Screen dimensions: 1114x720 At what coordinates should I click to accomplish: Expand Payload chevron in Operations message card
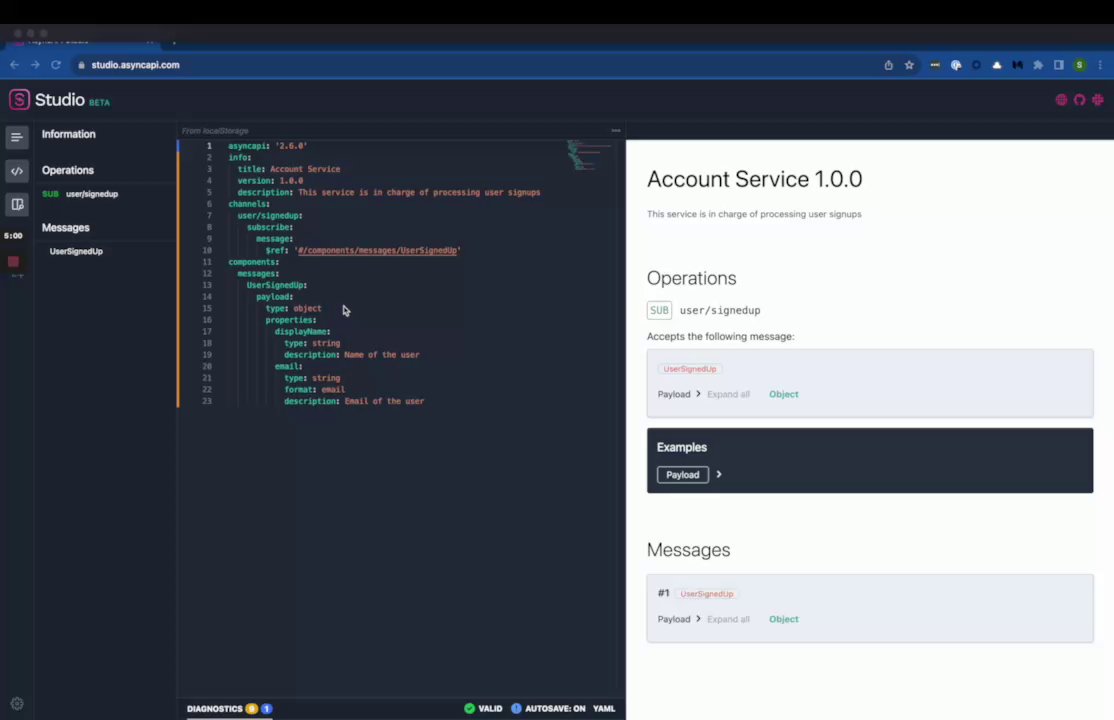[x=698, y=394]
